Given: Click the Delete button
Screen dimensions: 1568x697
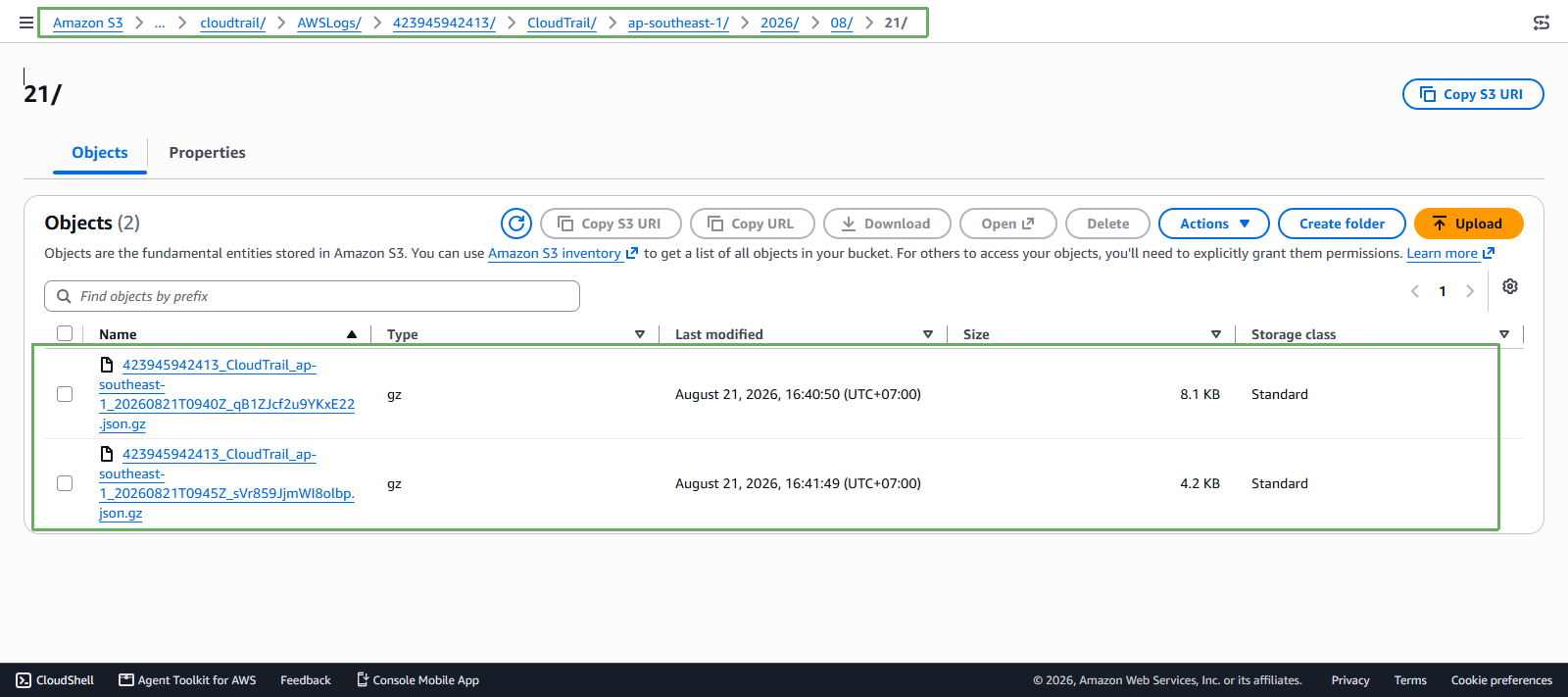Looking at the screenshot, I should [x=1107, y=224].
